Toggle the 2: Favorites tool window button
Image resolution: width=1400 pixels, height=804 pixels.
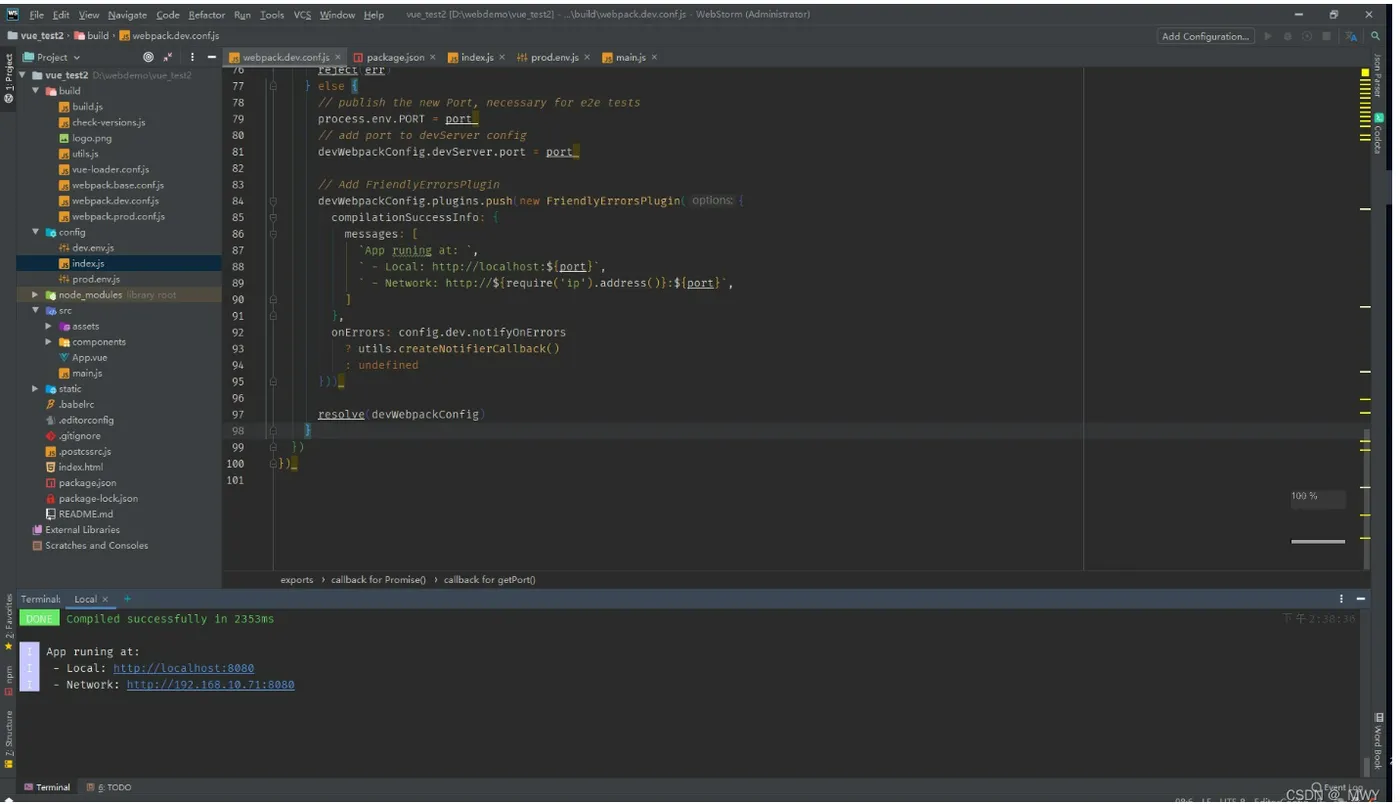9,622
